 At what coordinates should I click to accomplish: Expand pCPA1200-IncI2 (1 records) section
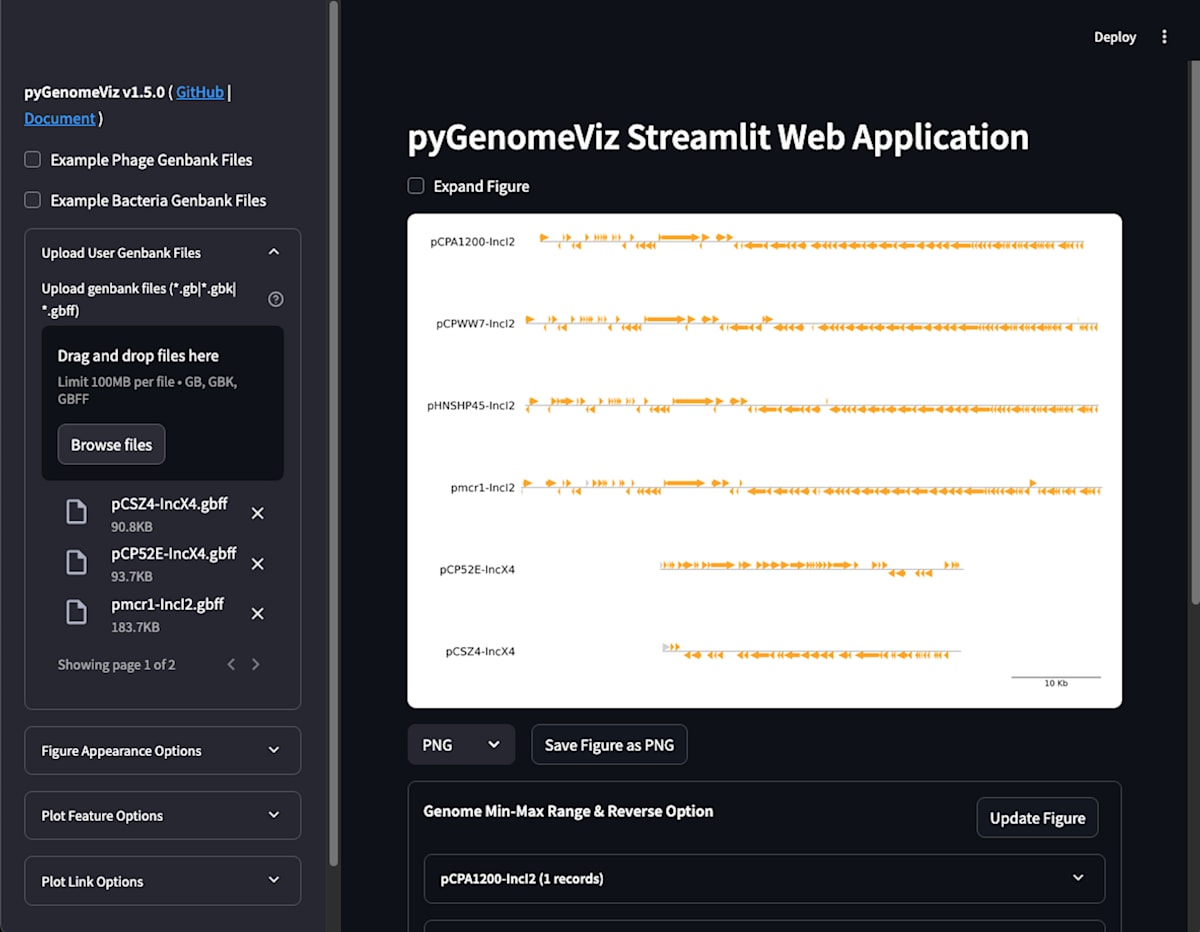click(764, 879)
